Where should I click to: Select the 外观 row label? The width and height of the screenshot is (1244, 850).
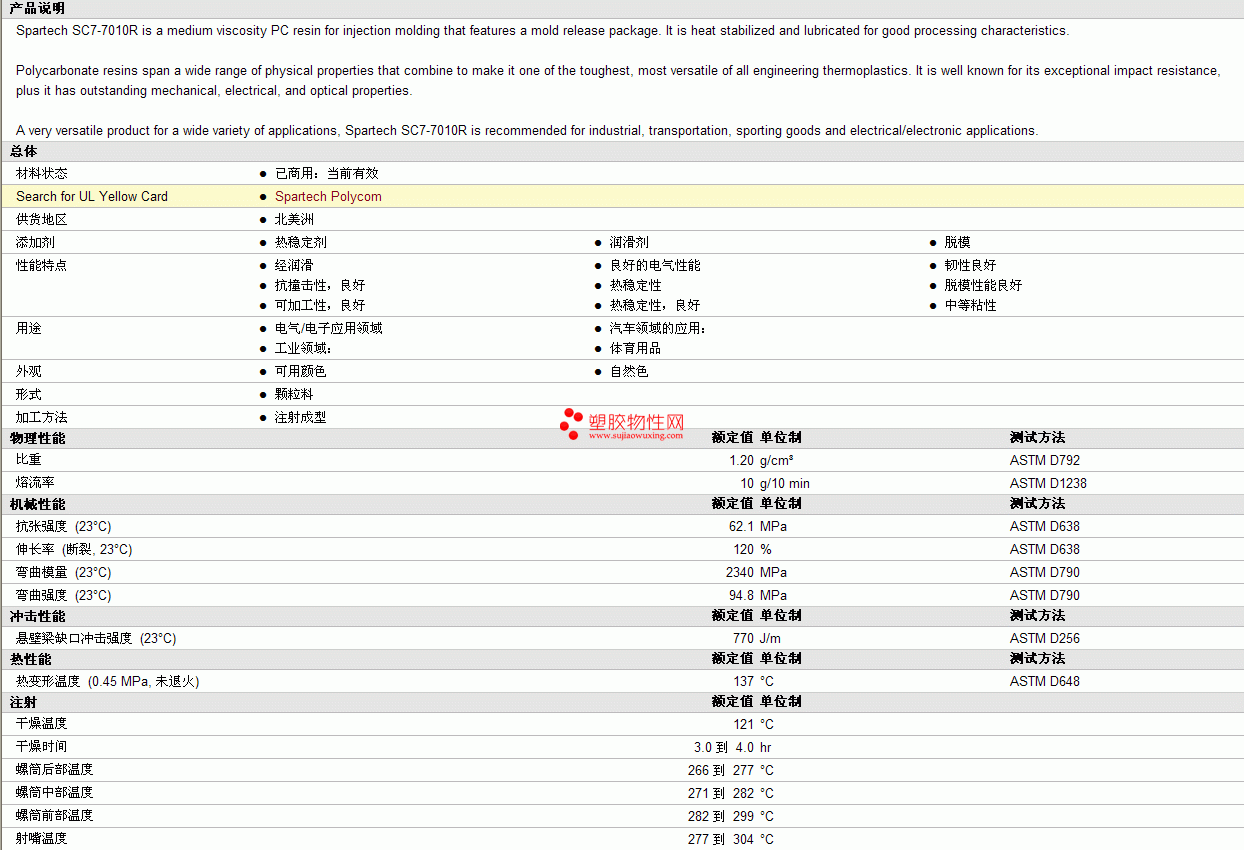coord(29,372)
